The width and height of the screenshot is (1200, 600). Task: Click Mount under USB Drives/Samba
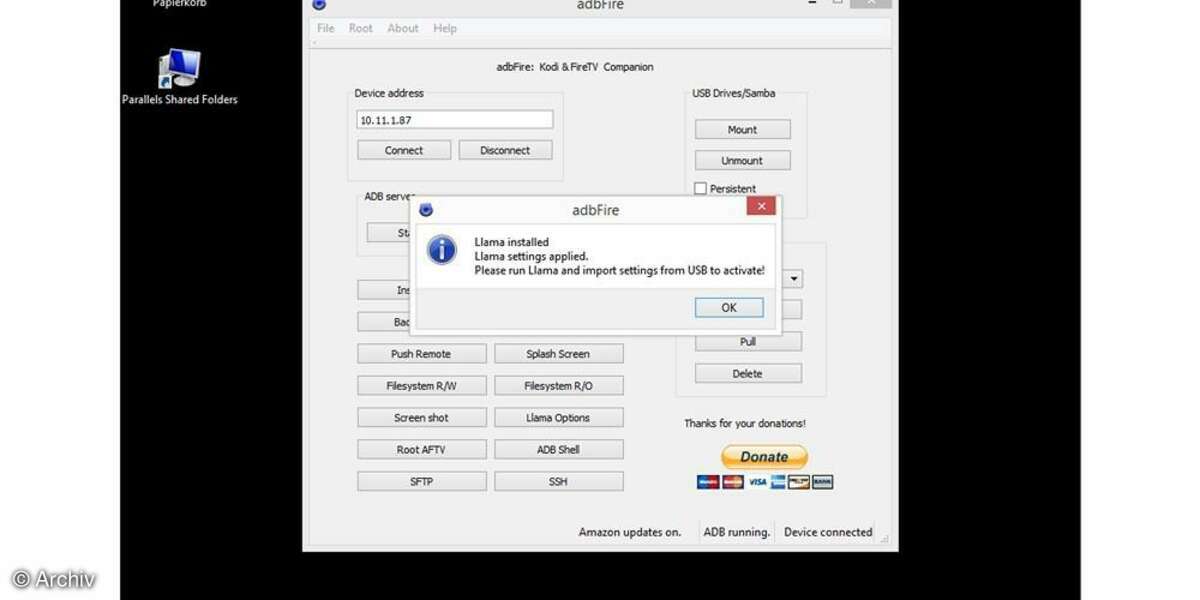(x=743, y=129)
